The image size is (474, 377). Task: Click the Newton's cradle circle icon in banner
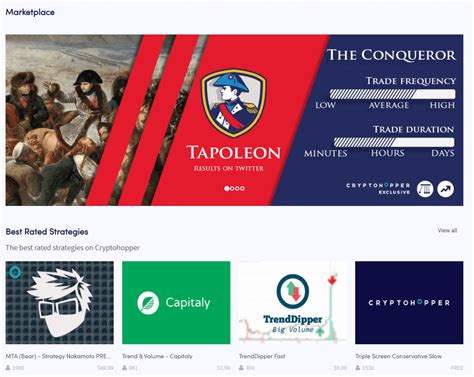tap(425, 189)
